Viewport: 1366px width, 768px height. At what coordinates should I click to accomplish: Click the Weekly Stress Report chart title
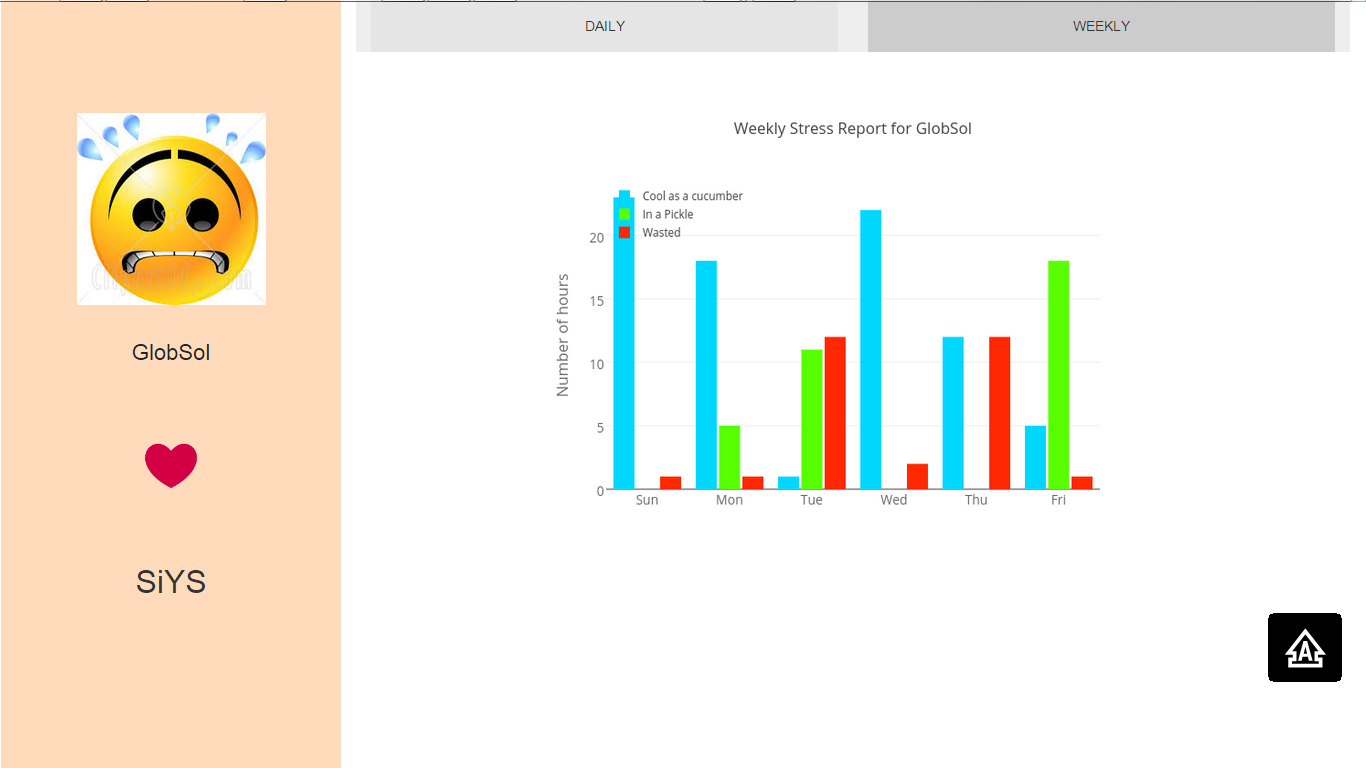pyautogui.click(x=852, y=128)
